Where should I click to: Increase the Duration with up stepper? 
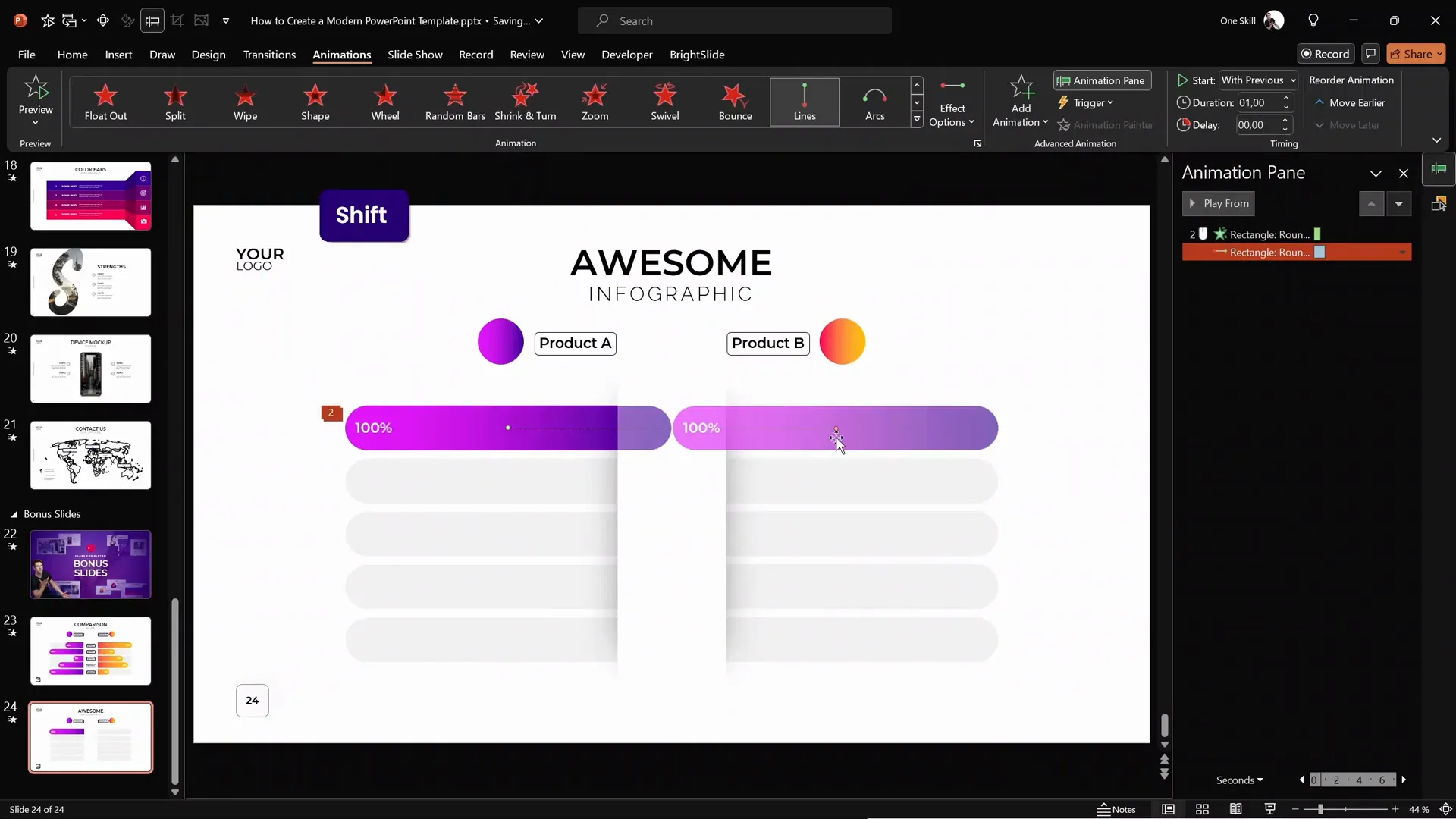coord(1285,98)
